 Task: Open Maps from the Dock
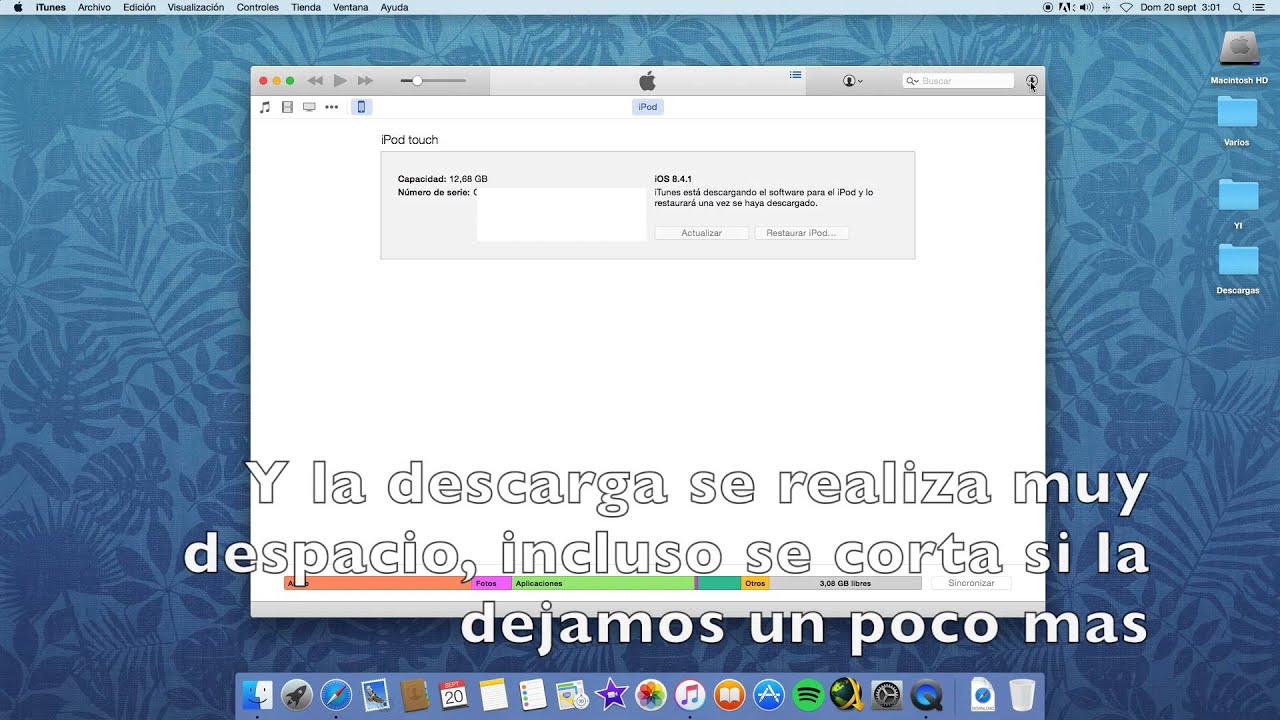(571, 694)
